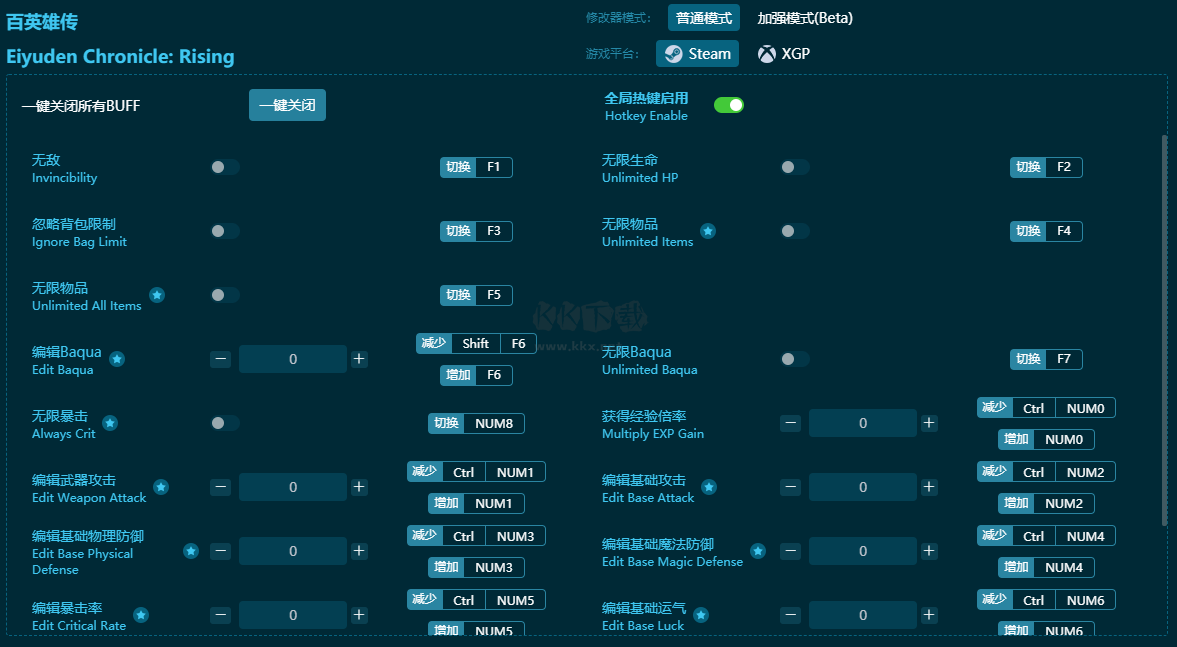This screenshot has height=647, width=1177.
Task: Click the vertical scrollbar of the cheat list
Action: [1164, 330]
